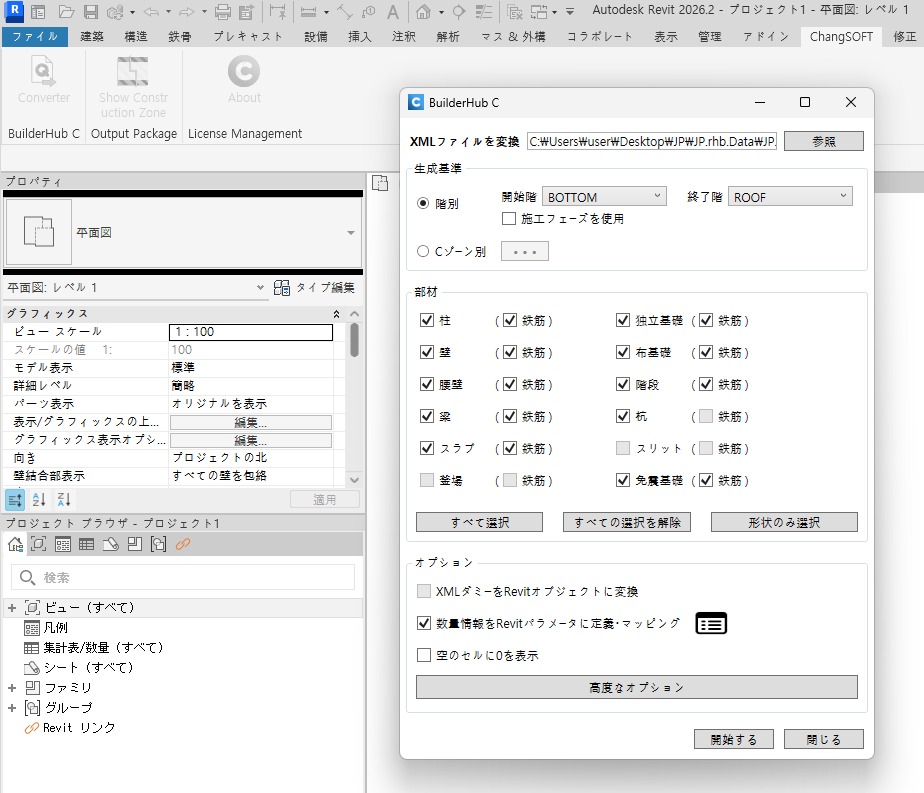
Task: Click the Type Edit icon in Properties
Action: [x=282, y=288]
